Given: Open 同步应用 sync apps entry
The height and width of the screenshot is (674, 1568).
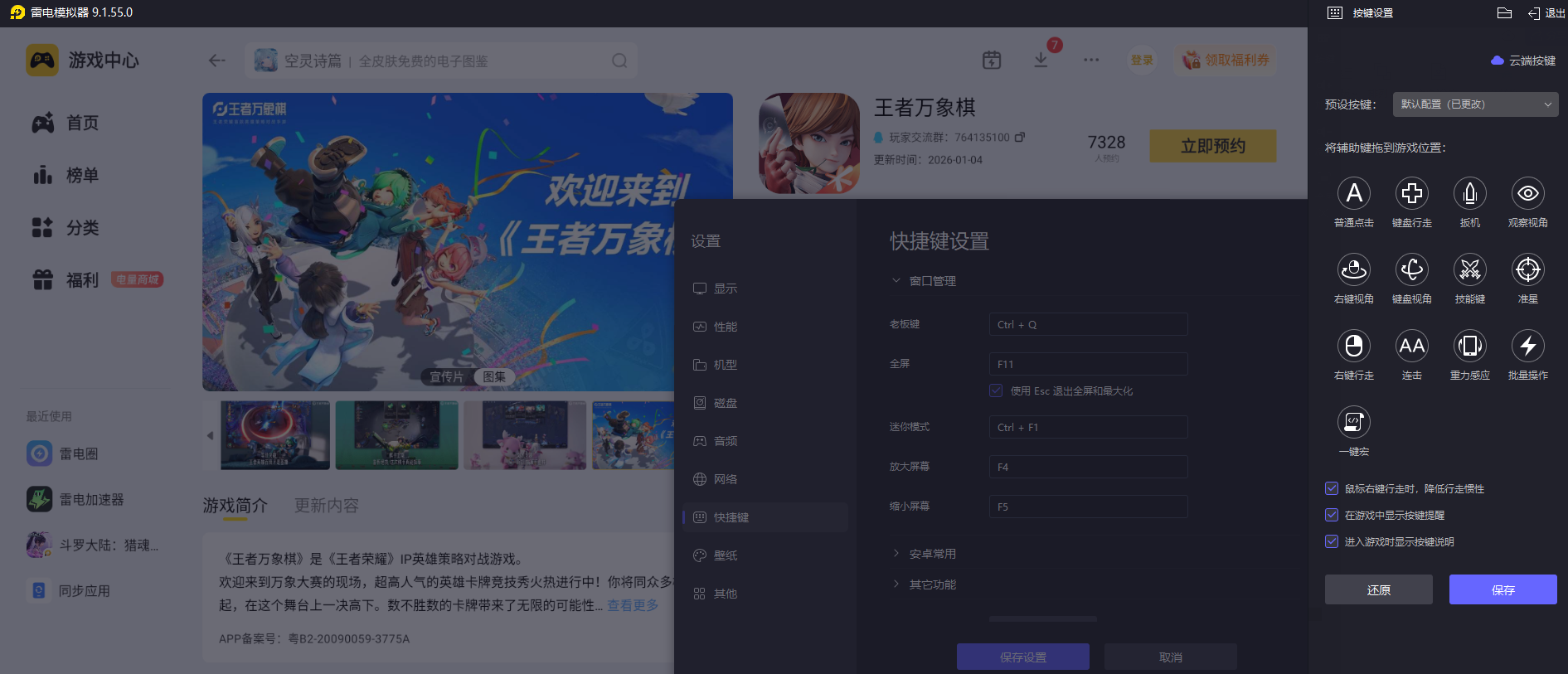Looking at the screenshot, I should tap(68, 590).
